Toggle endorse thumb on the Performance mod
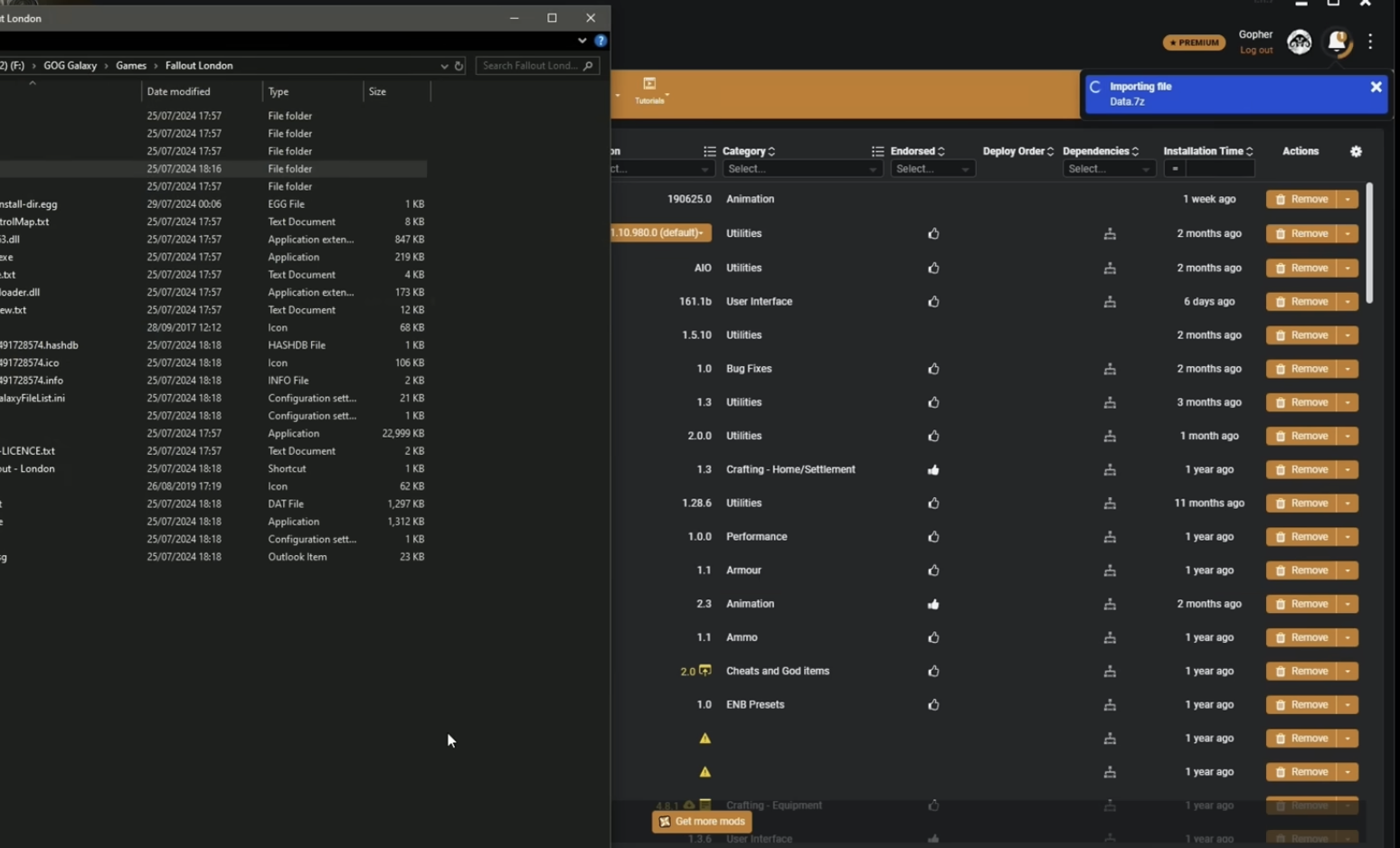The image size is (1400, 848). [x=933, y=537]
